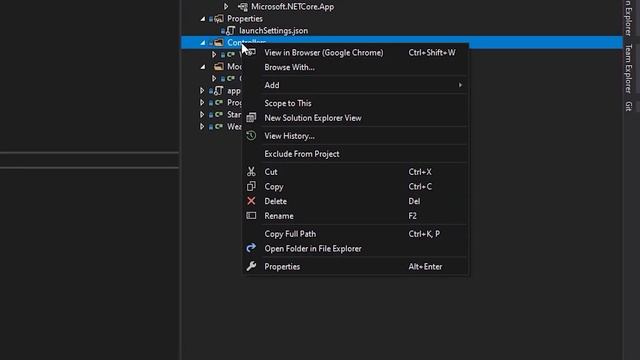Click View in Browser (Google Chrome) entry

(x=355, y=53)
